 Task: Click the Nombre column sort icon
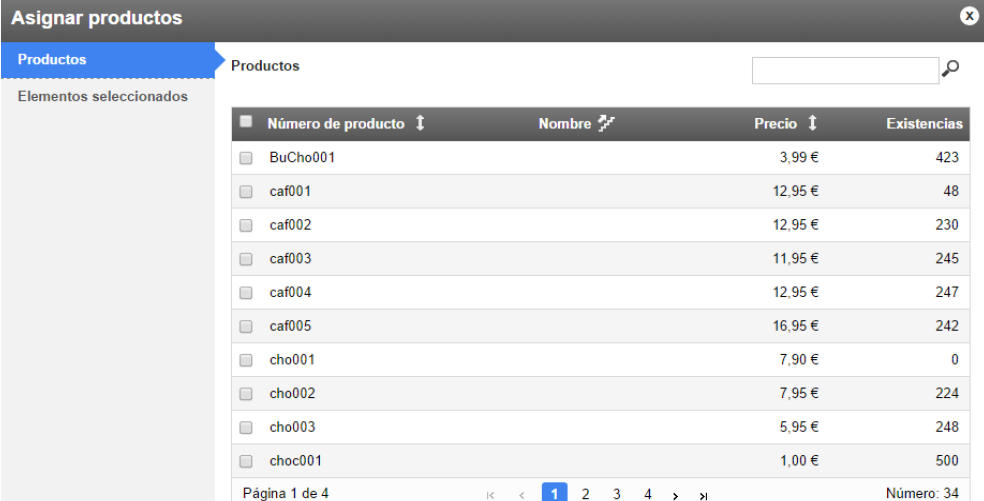pos(606,124)
